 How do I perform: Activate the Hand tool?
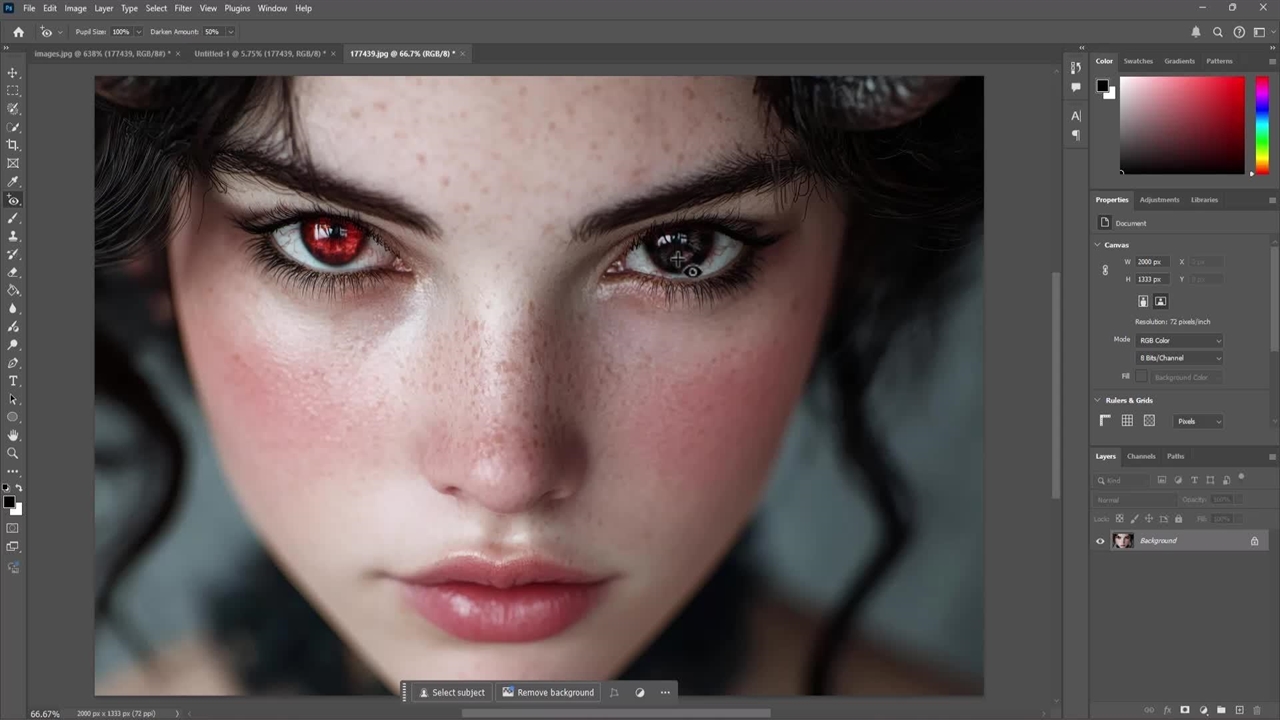13,435
